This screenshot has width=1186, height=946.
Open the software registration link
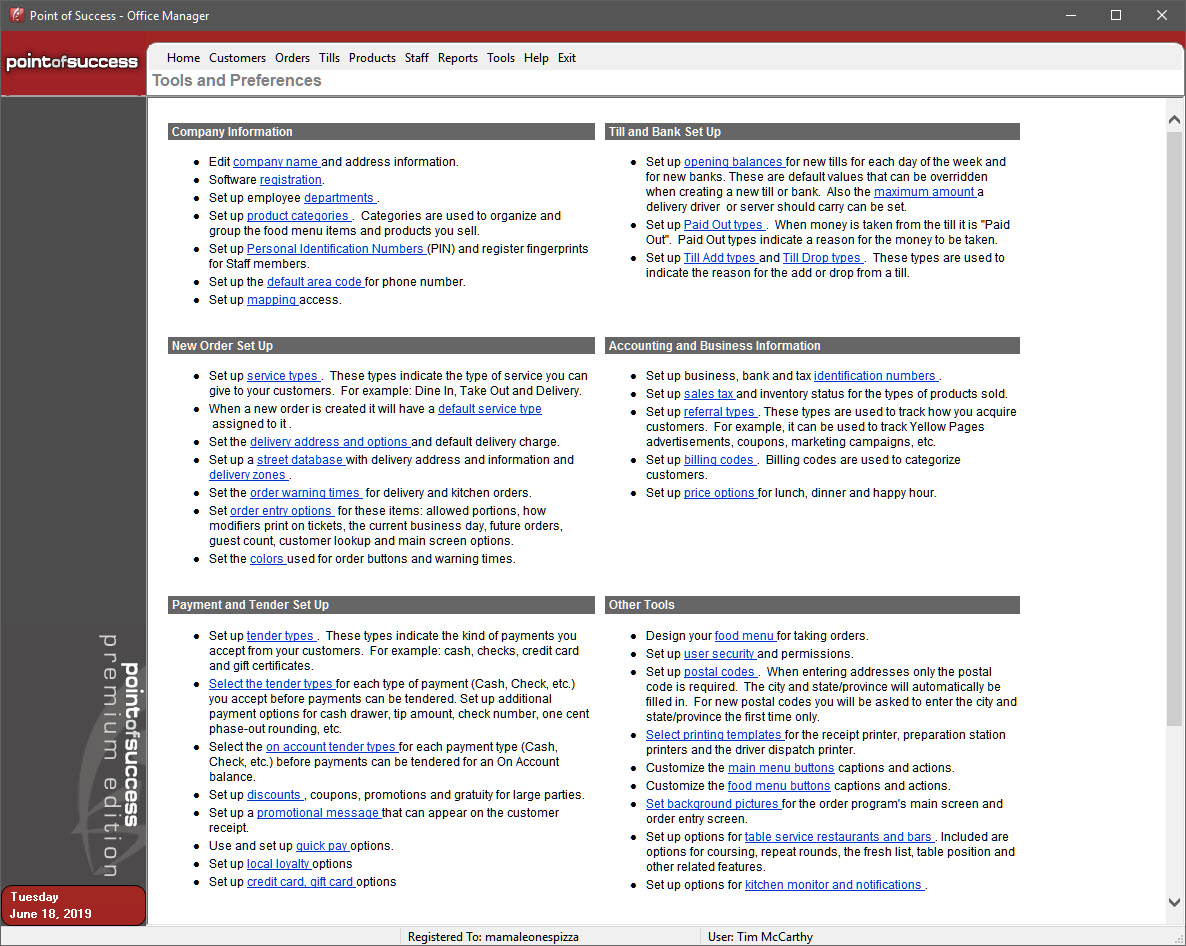(x=290, y=180)
